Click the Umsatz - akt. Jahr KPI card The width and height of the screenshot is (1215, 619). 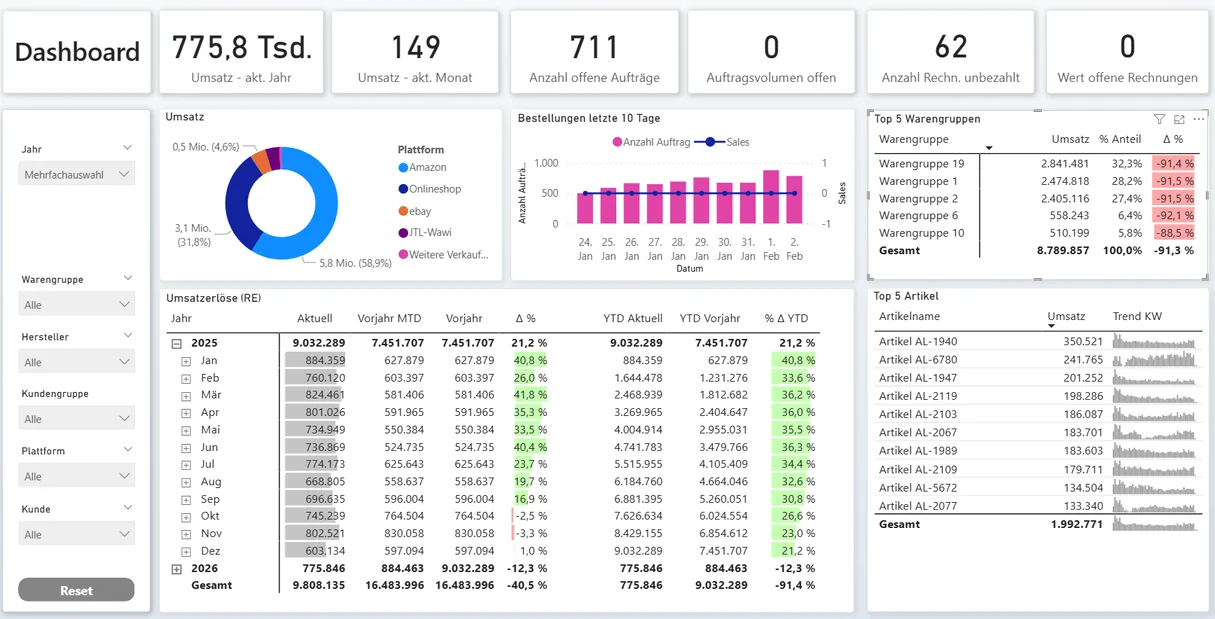pos(241,52)
